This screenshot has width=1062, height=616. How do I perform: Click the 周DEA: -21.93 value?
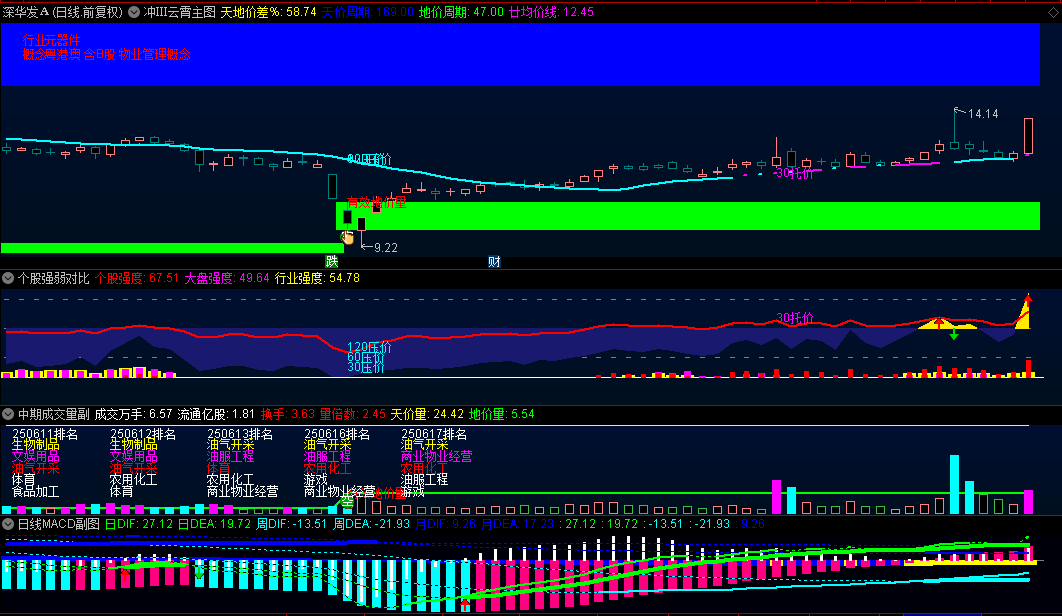[x=372, y=524]
